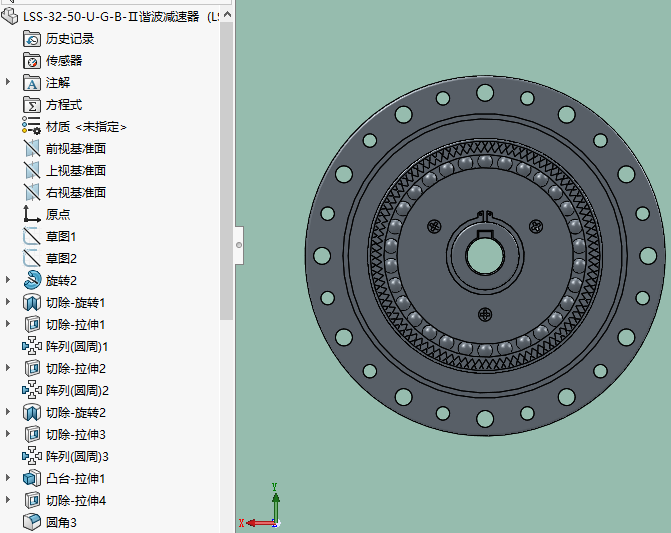The height and width of the screenshot is (533, 671).
Task: Select 材质 <未指定> label
Action: [x=86, y=127]
